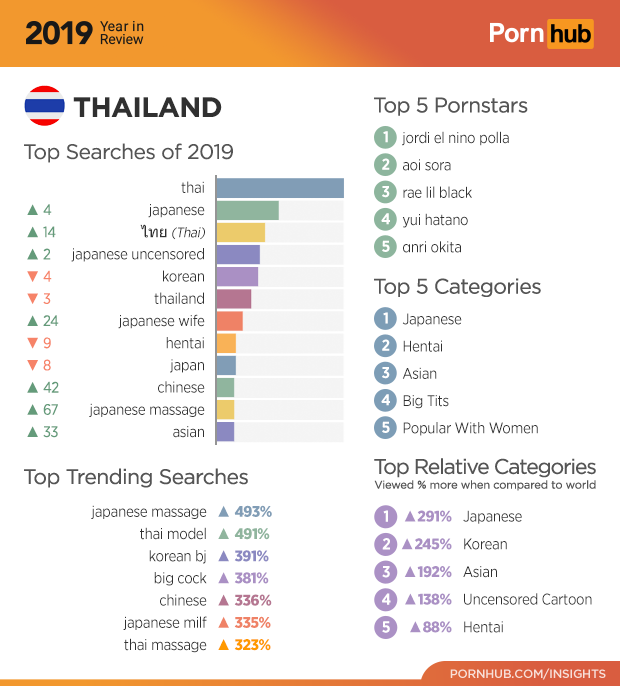Click the orange up arrow beside 323% thai massage

(x=223, y=645)
